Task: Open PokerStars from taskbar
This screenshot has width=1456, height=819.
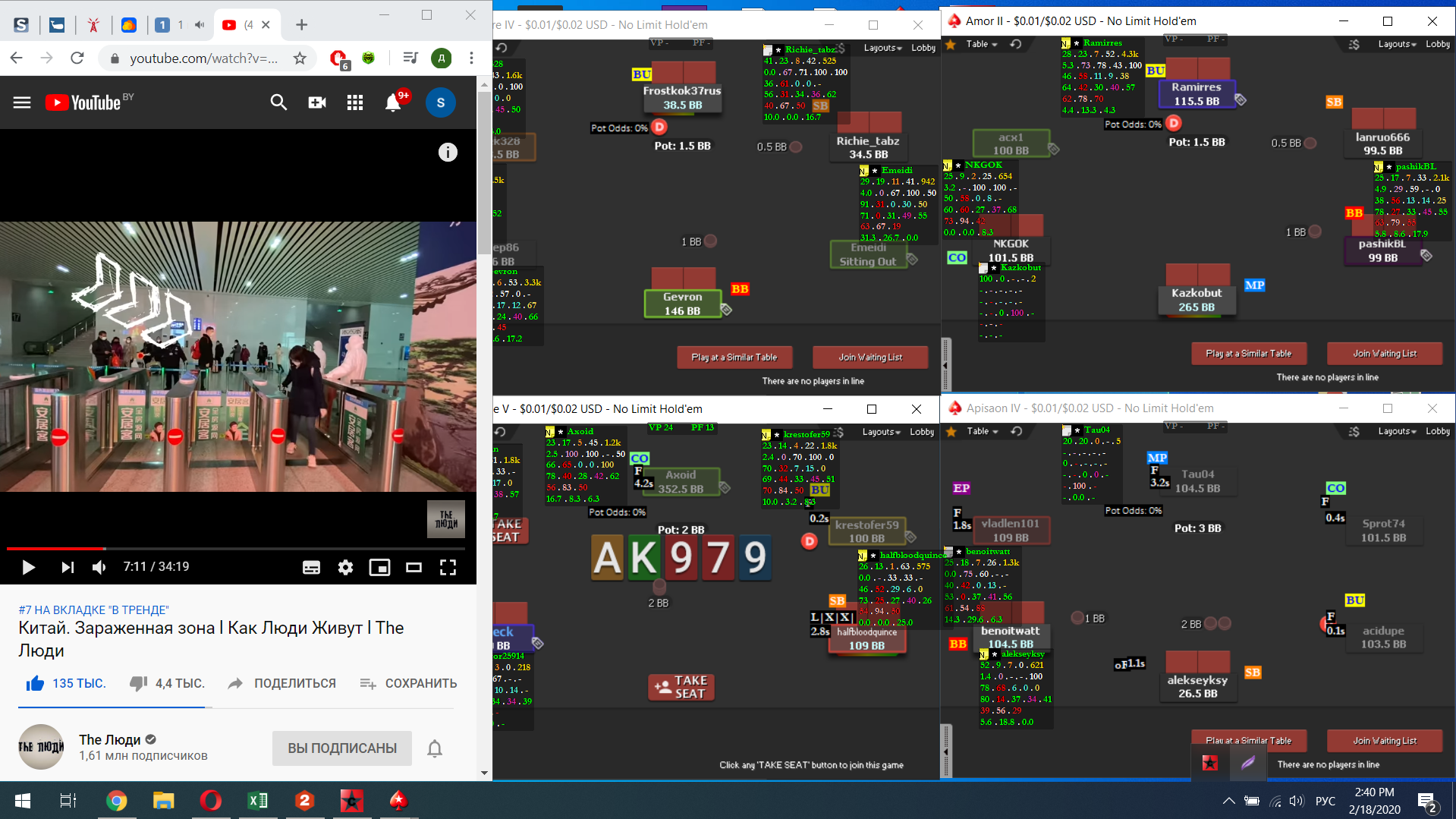Action: point(398,801)
